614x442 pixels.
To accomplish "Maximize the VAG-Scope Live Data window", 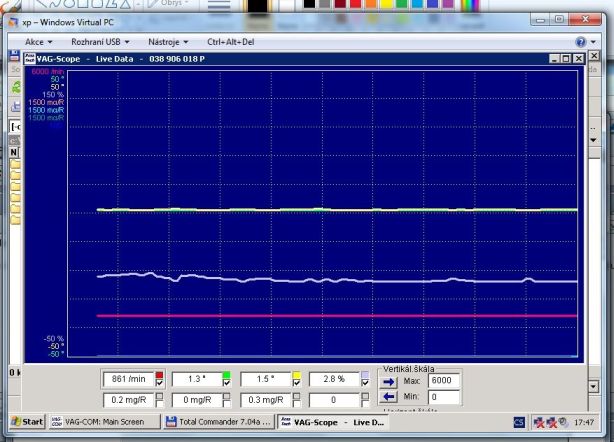I will 566,59.
